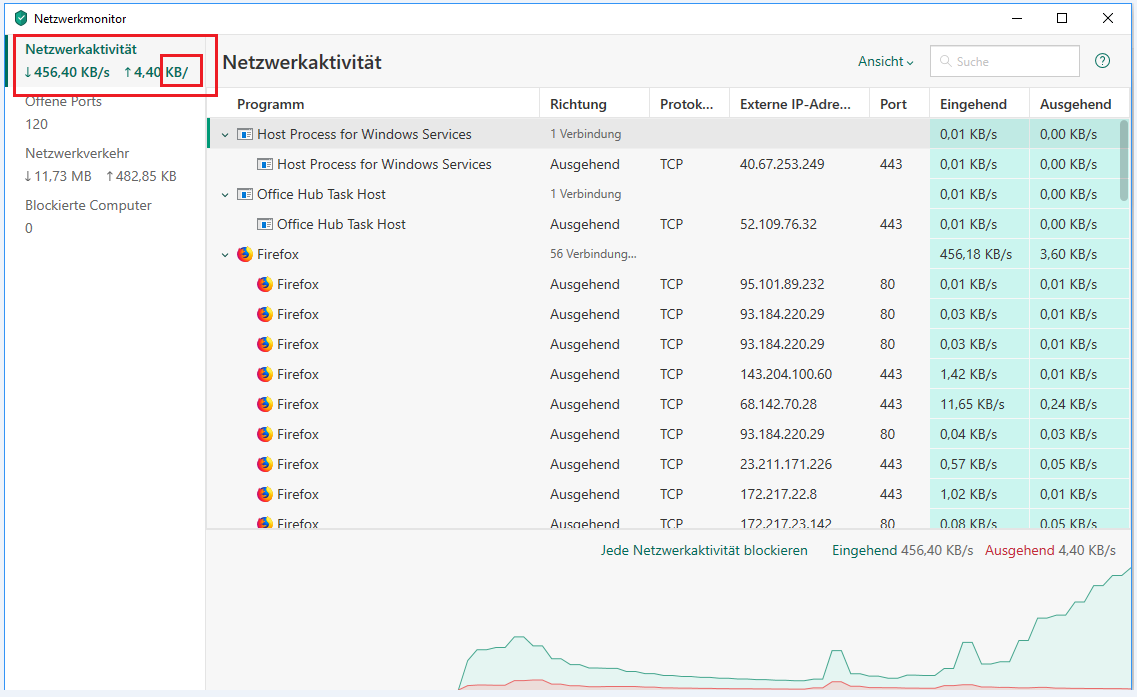
Task: Click Eingehend 456,40 KB/s graph legend
Action: [902, 550]
